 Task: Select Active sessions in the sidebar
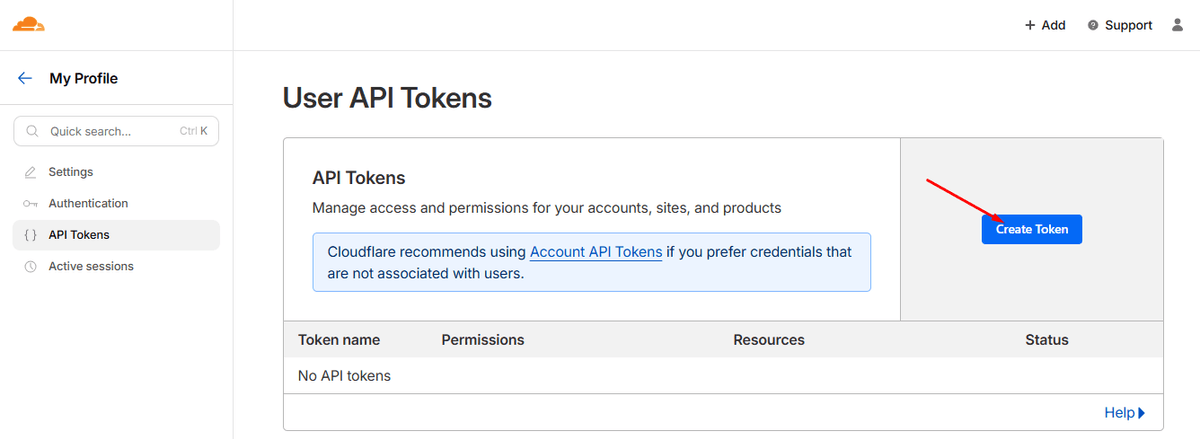point(91,267)
